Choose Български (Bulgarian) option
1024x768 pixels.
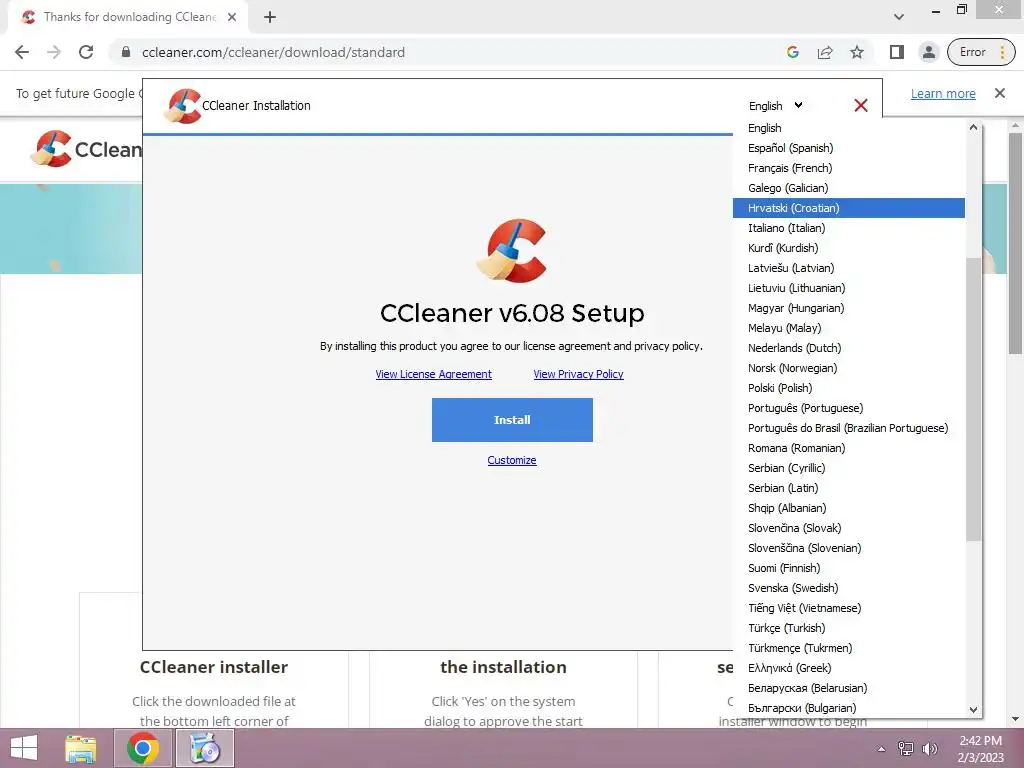(848, 708)
